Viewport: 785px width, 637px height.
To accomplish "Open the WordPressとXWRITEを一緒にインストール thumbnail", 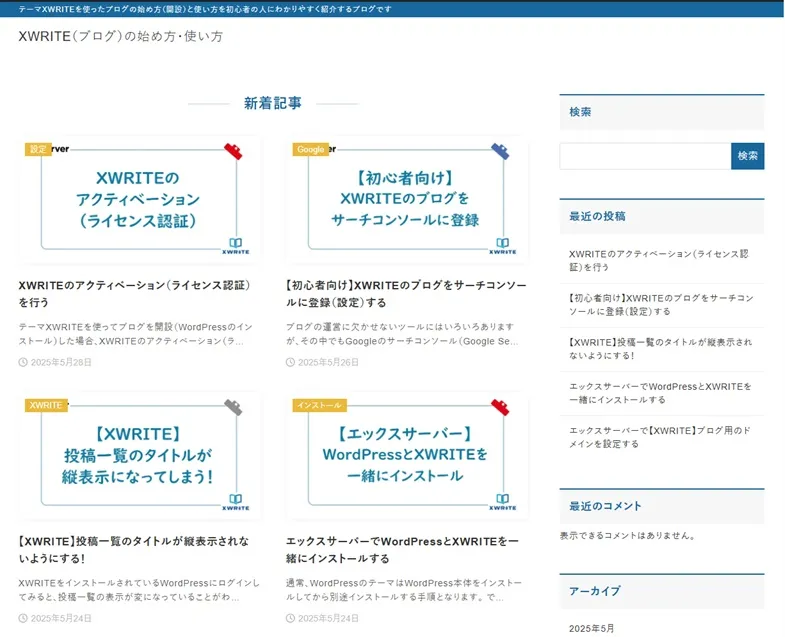I will 407,456.
